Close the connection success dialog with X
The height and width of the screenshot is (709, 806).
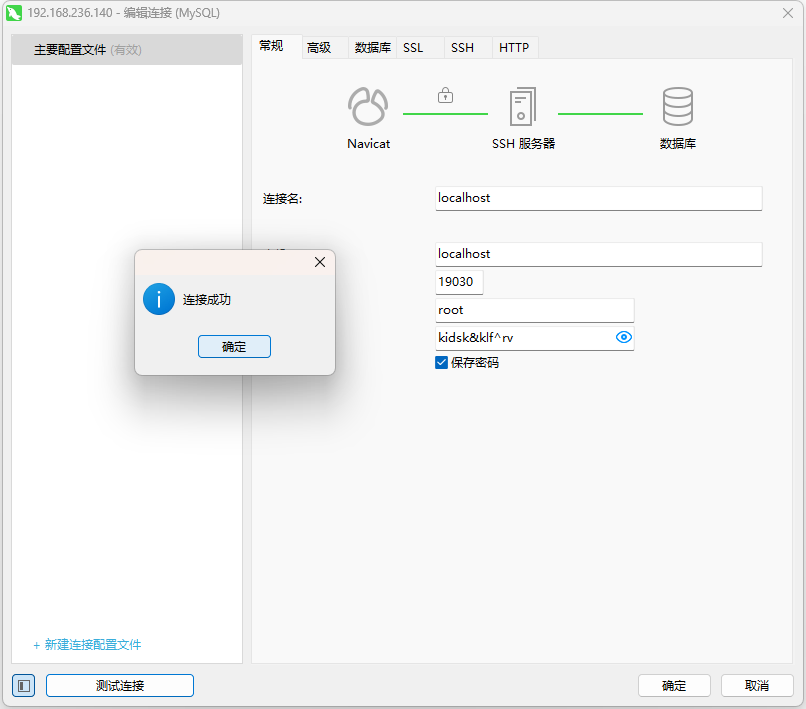pyautogui.click(x=320, y=262)
